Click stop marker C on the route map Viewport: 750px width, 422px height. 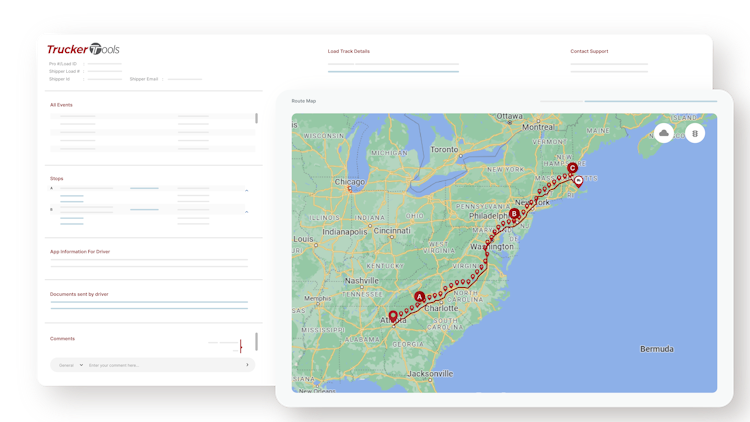[x=573, y=168]
